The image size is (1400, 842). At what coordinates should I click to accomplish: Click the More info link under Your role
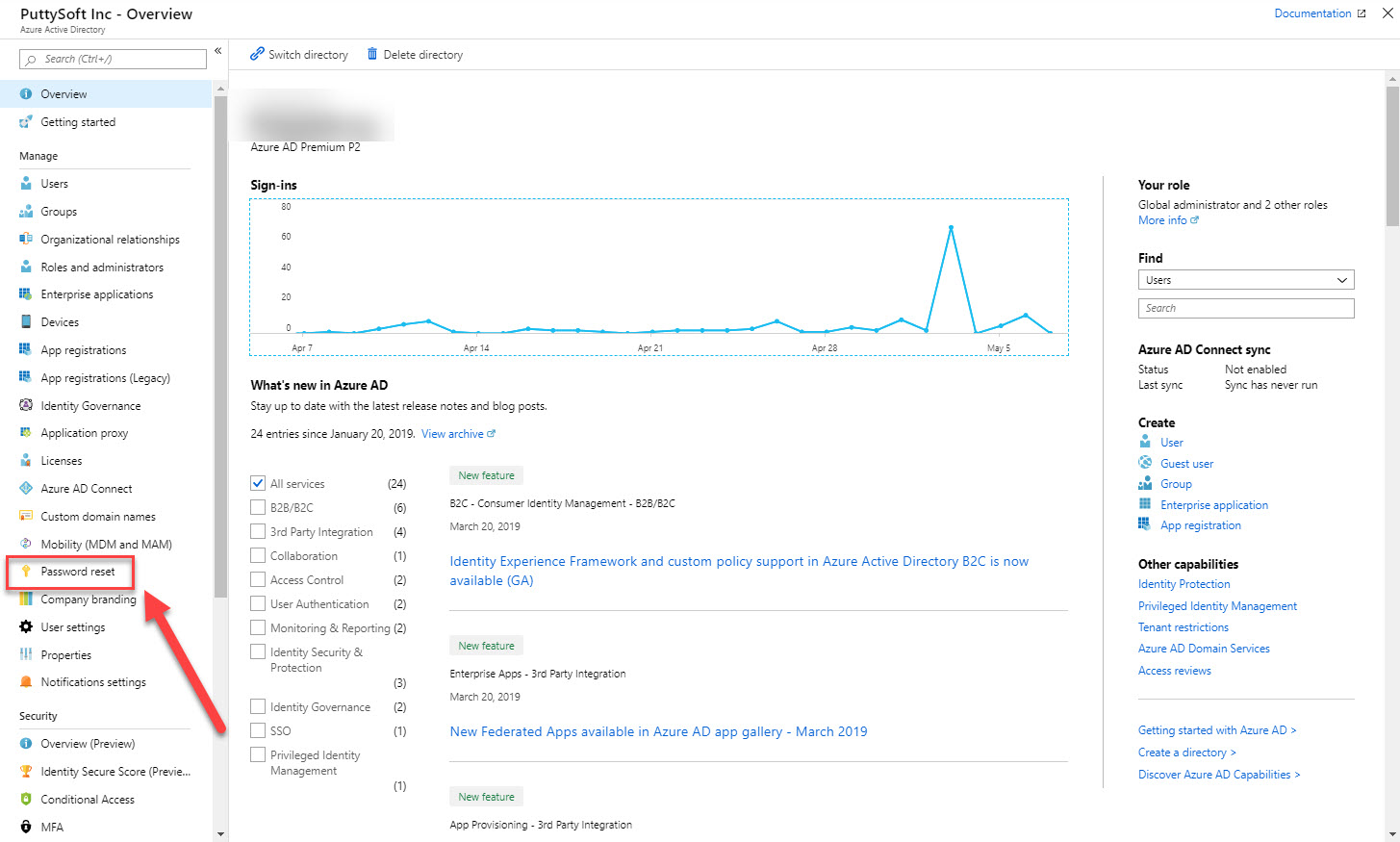(1168, 220)
